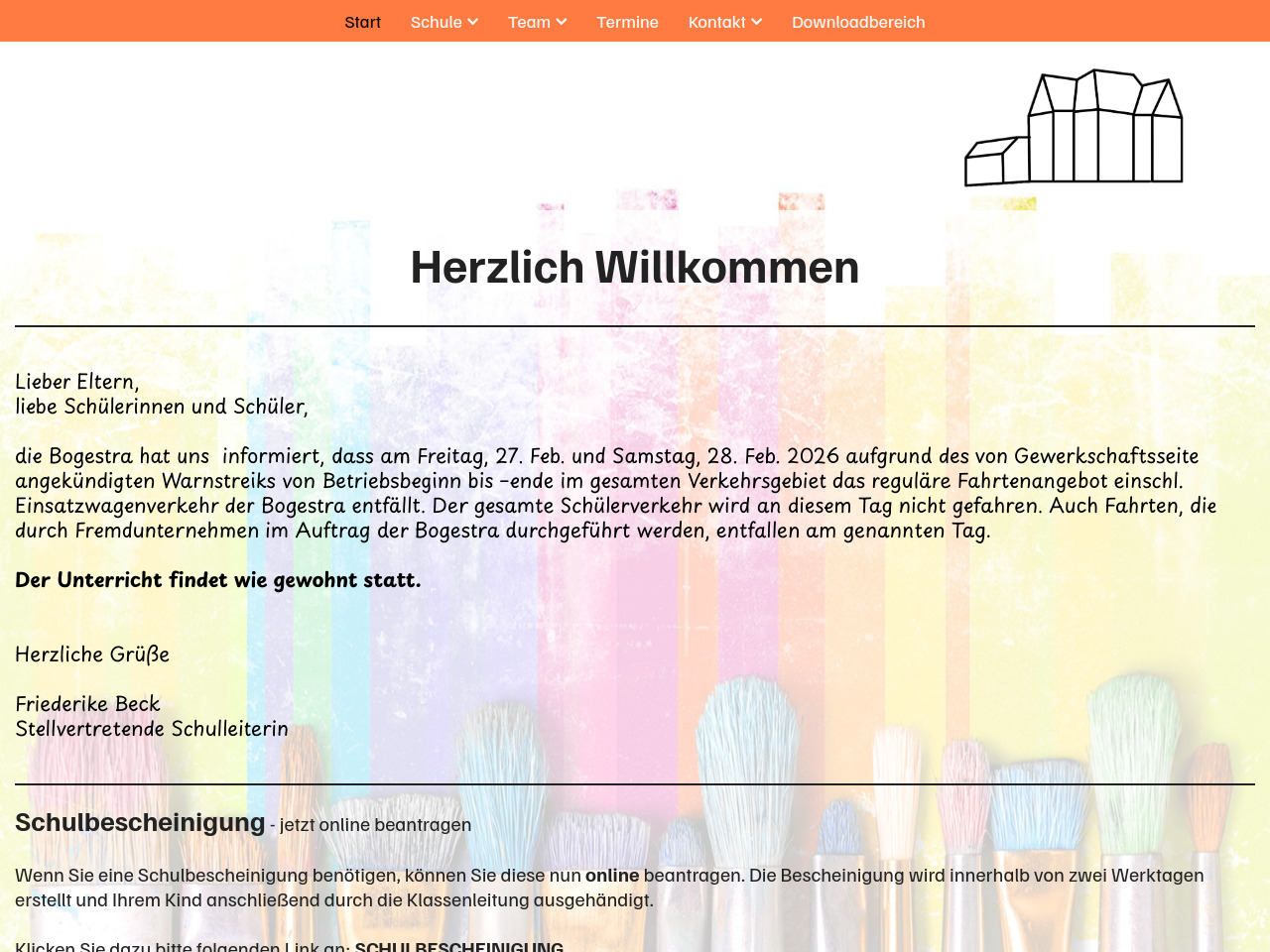The height and width of the screenshot is (952, 1270).
Task: Expand the Schule dropdown chevron
Action: click(473, 22)
